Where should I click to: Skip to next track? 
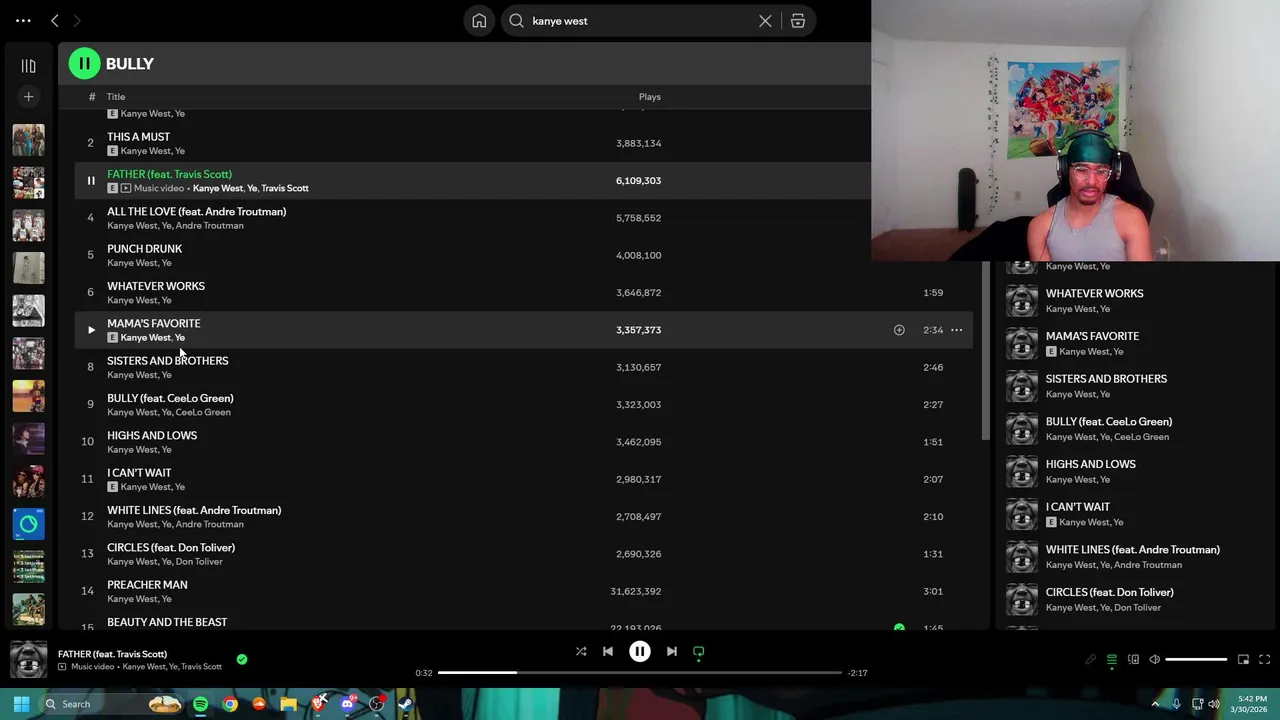click(x=672, y=652)
